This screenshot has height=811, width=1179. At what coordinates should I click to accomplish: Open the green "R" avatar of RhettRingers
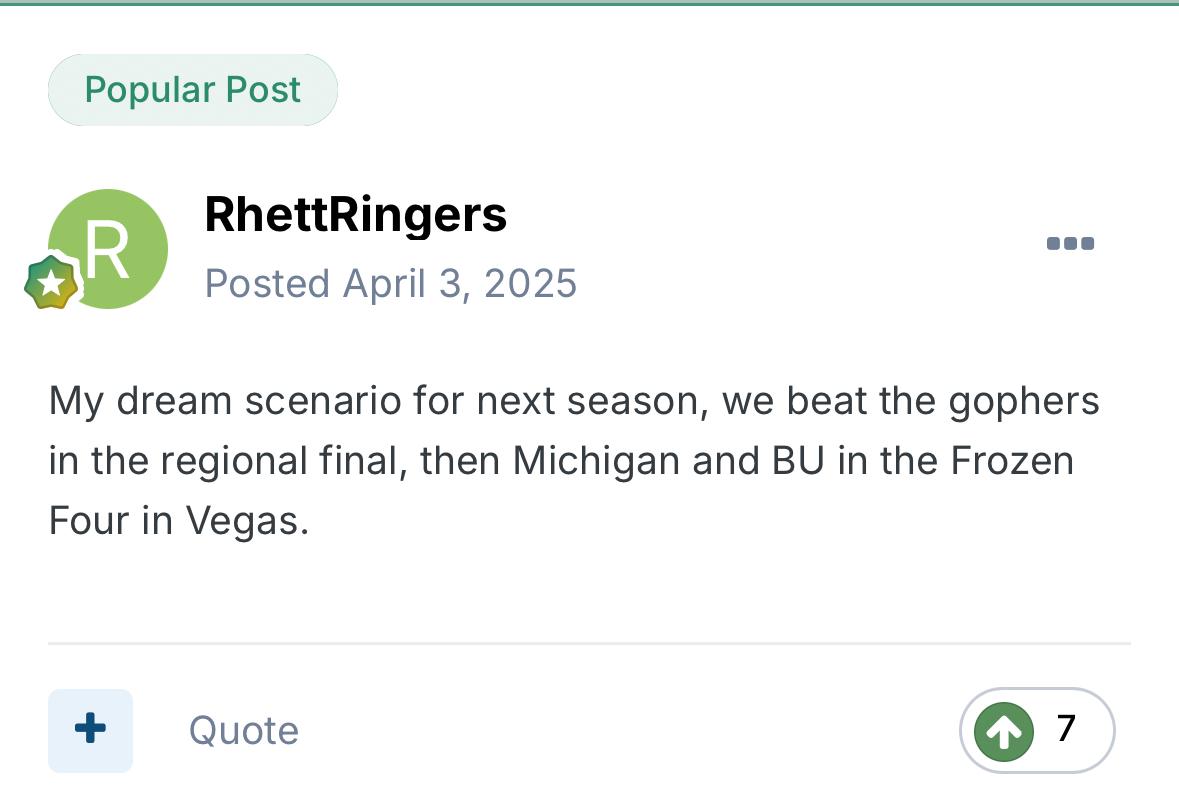point(109,248)
